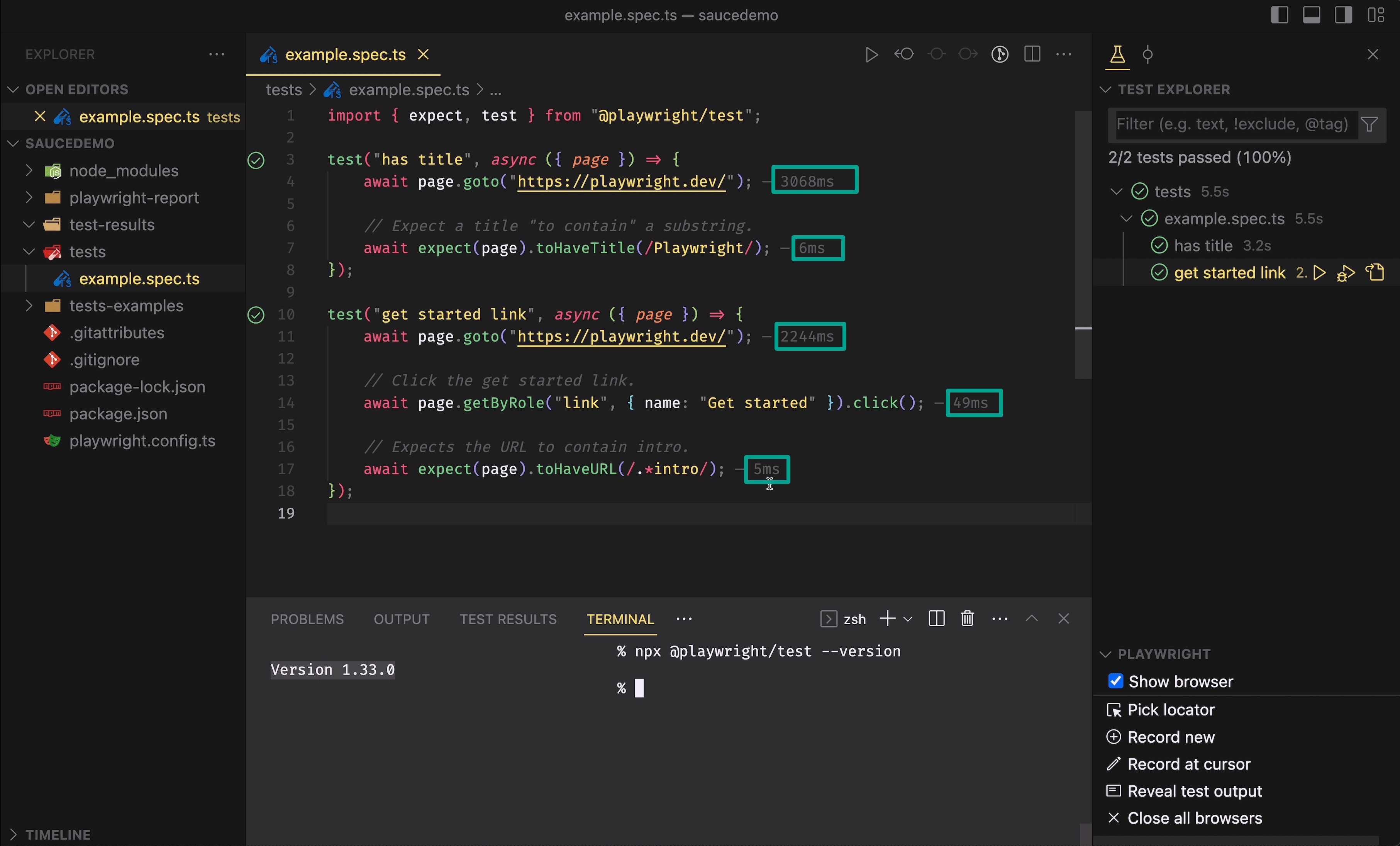This screenshot has height=846, width=1400.
Task: Collapse the test-results folder
Action: pyautogui.click(x=29, y=224)
